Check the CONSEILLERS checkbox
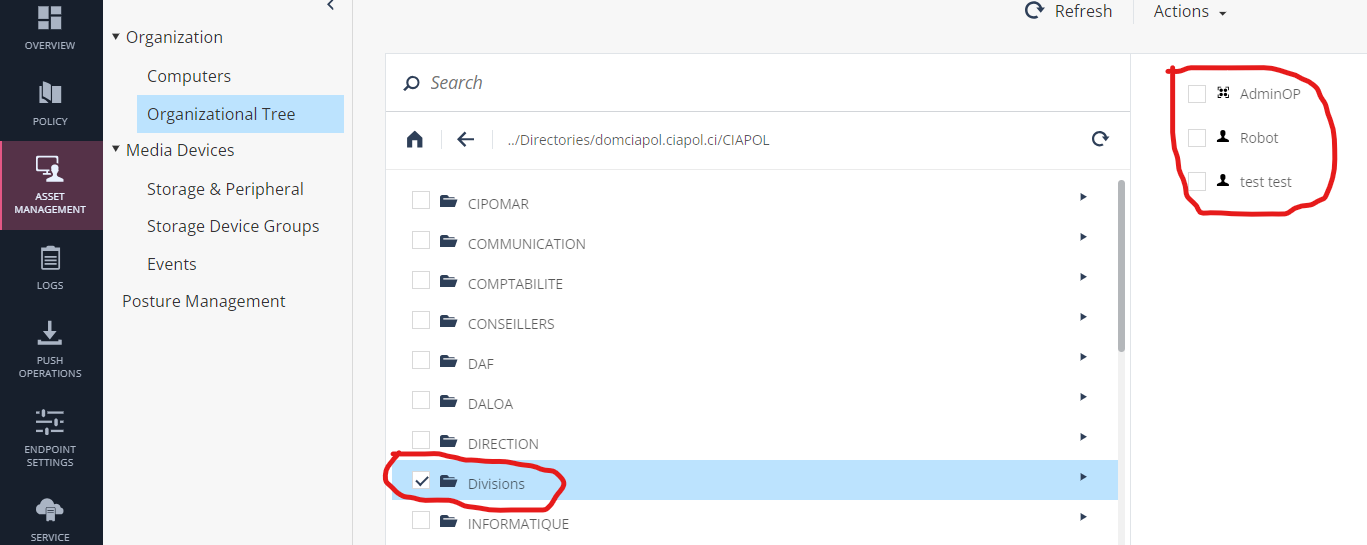This screenshot has width=1367, height=545. coord(421,321)
